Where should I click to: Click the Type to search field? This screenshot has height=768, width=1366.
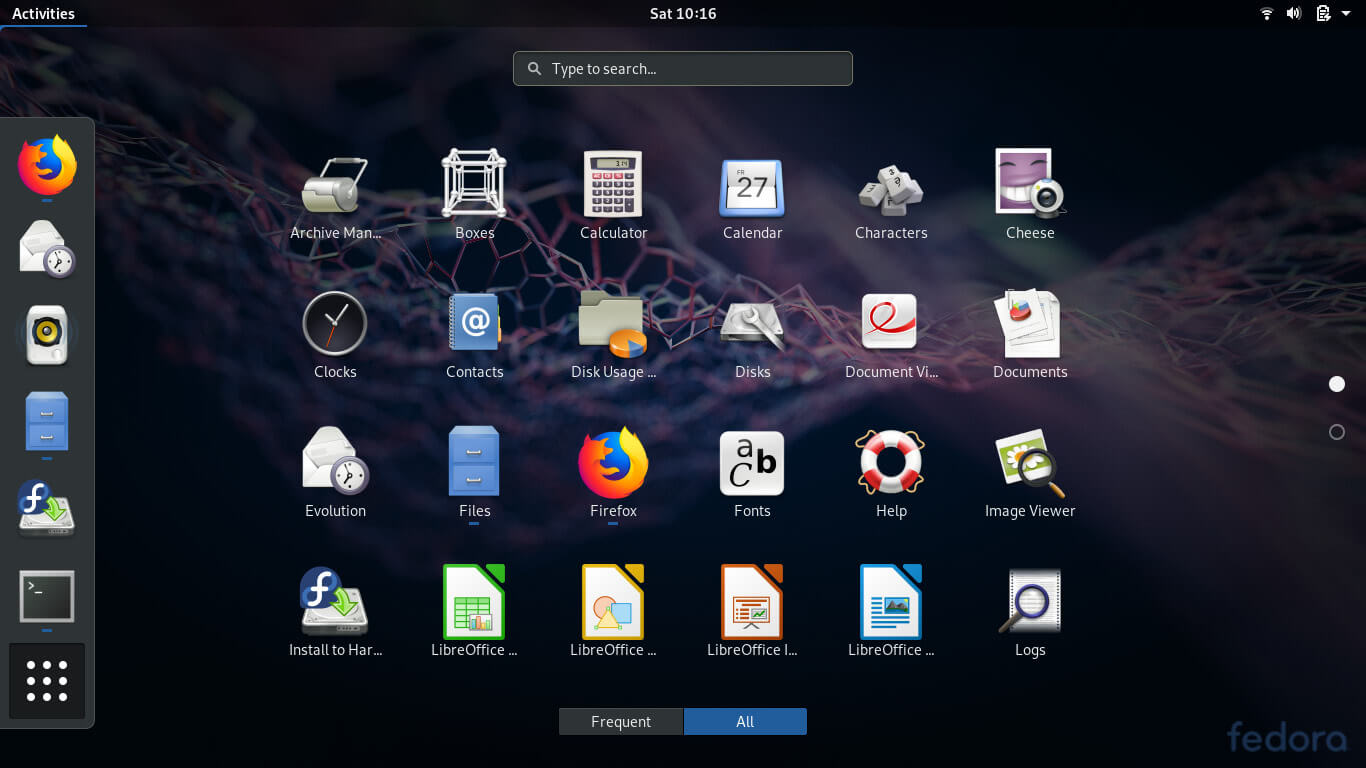tap(683, 68)
